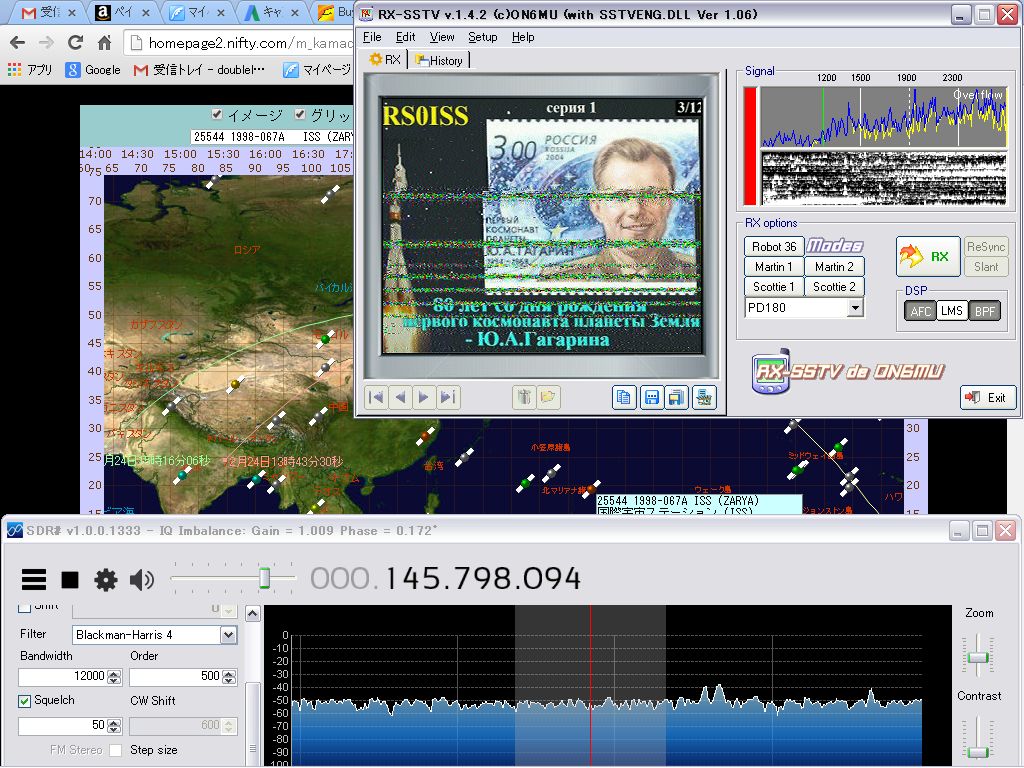Toggle the Squelch checkbox
1024x768 pixels.
(x=25, y=701)
